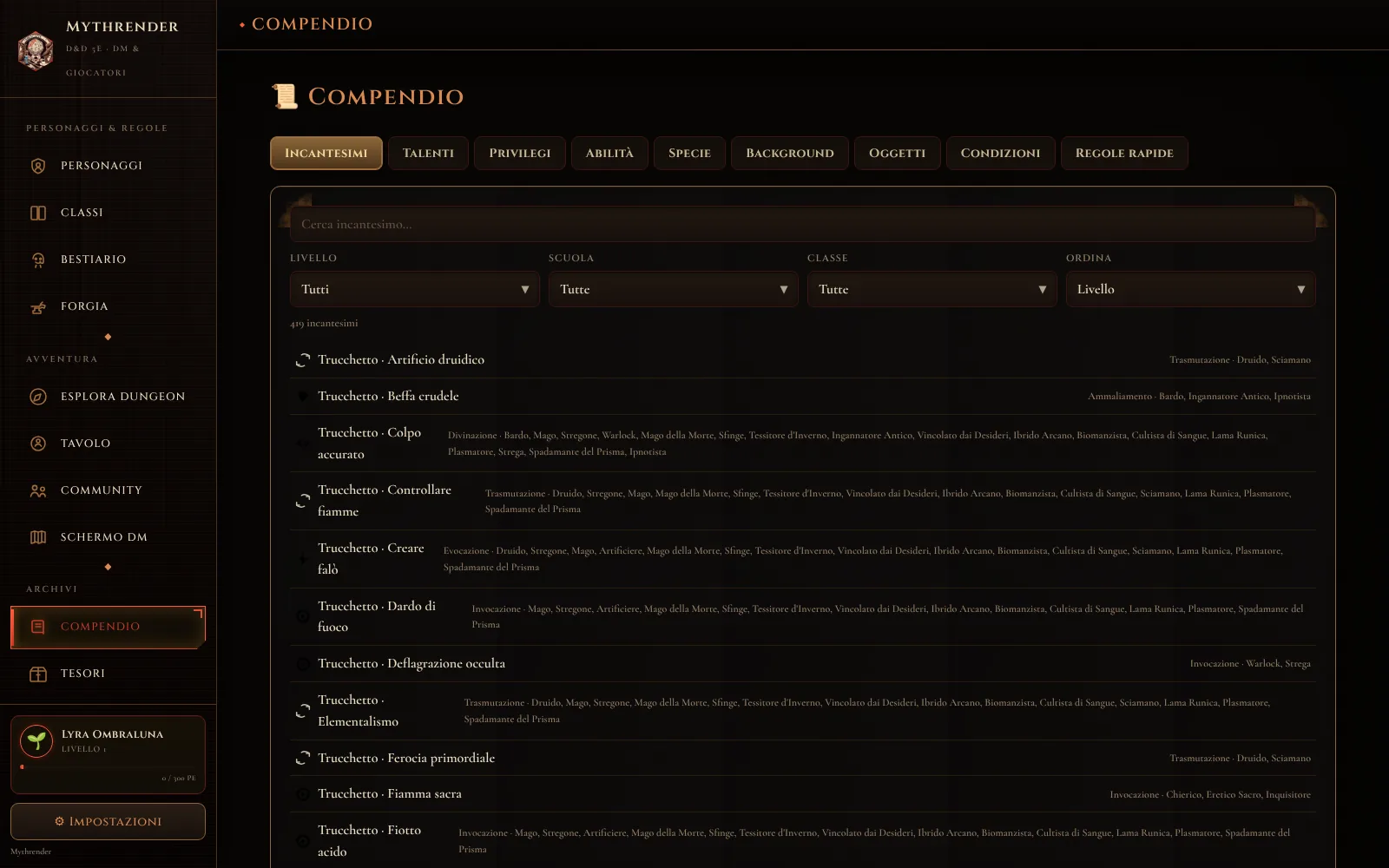Click the Forgia anvil icon

pos(38,306)
